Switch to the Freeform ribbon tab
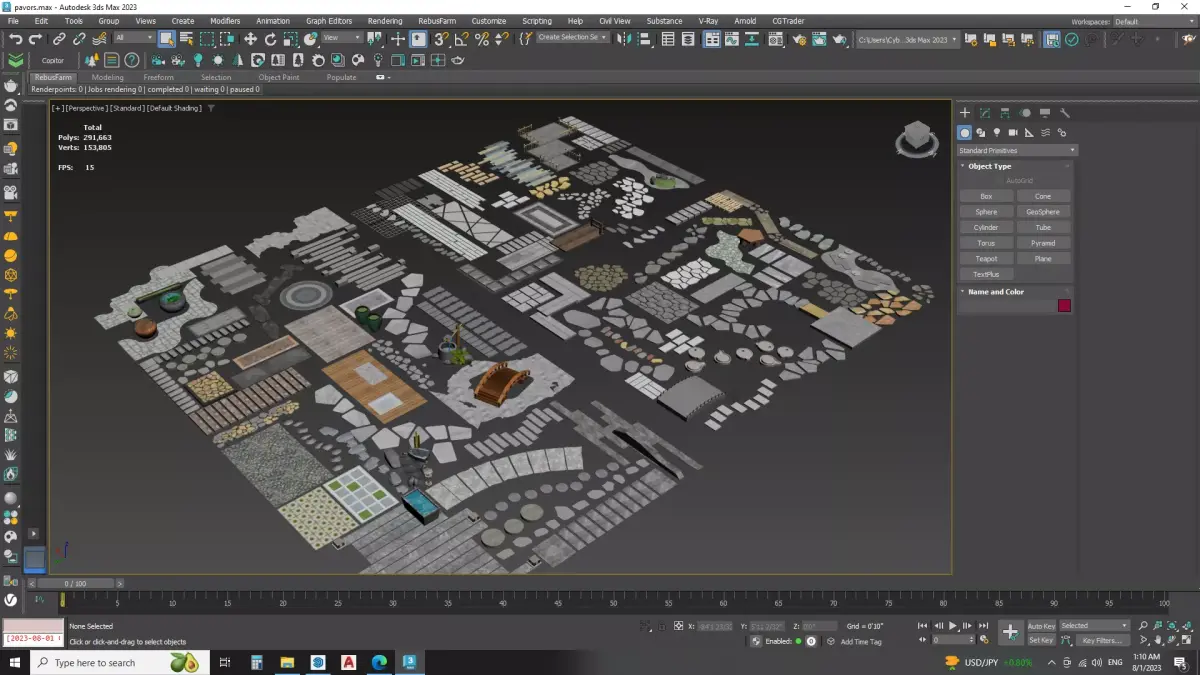Screen dimensions: 1200x675 tap(158, 77)
